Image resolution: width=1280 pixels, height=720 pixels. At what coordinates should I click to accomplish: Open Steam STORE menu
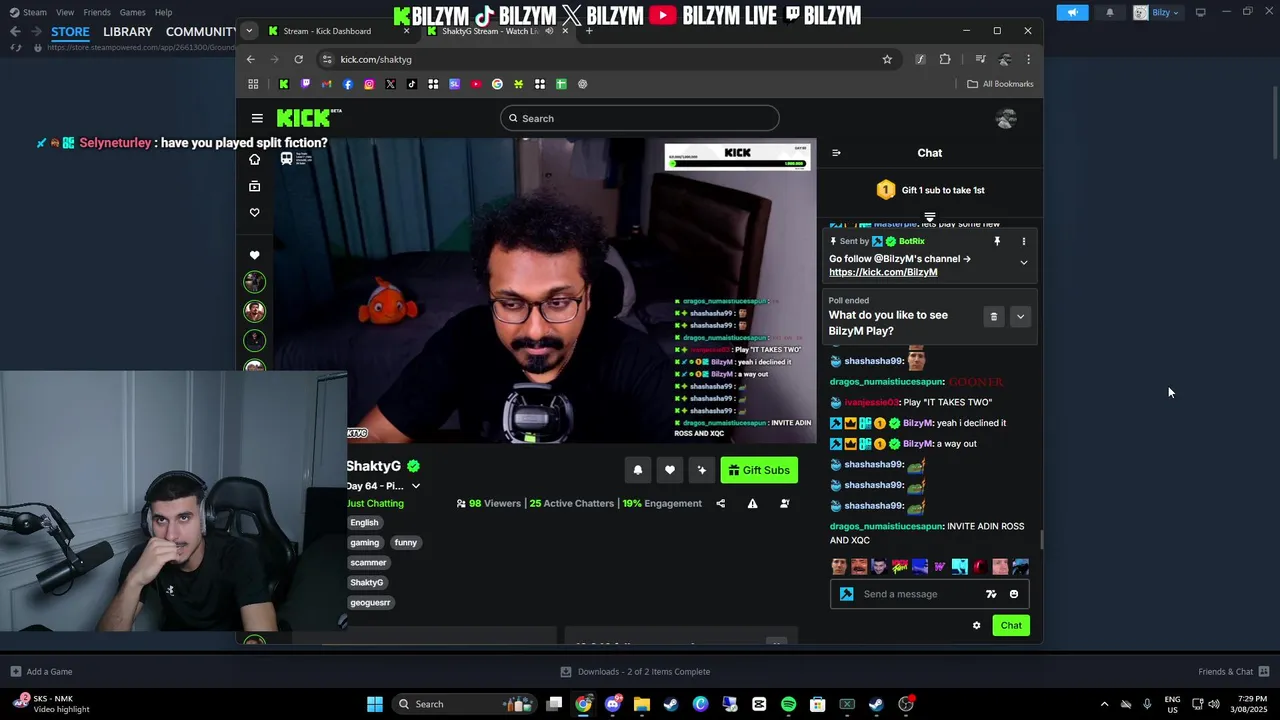click(x=70, y=32)
